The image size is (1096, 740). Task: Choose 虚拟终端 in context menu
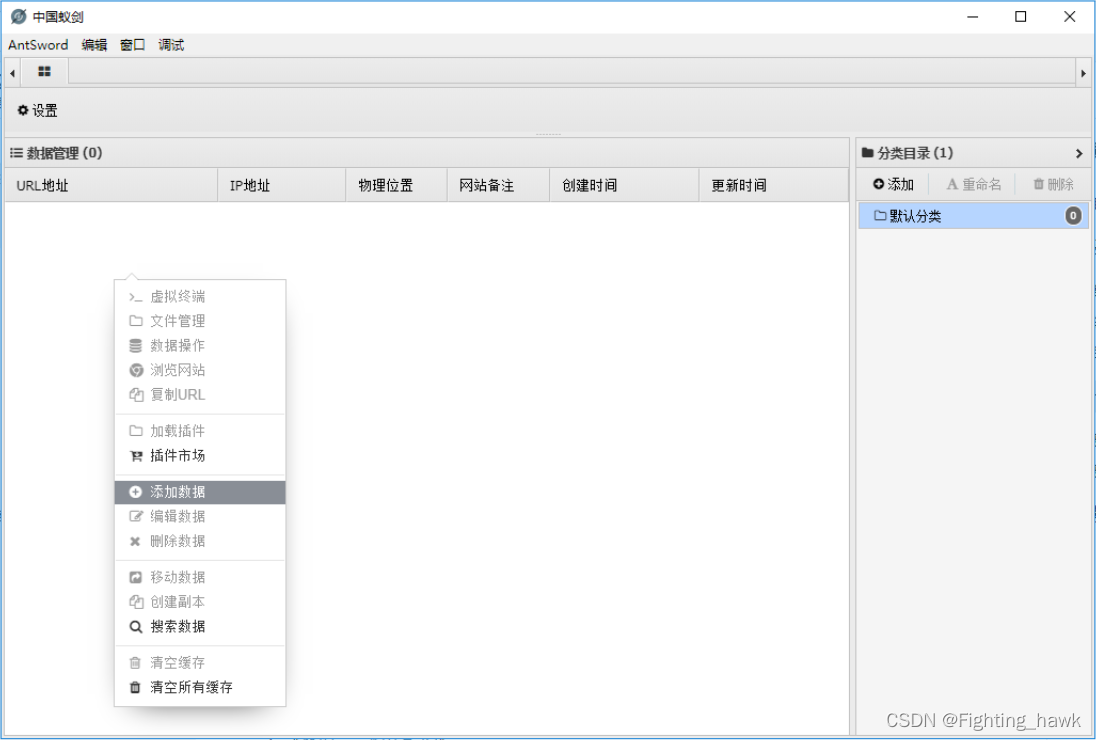tap(200, 296)
